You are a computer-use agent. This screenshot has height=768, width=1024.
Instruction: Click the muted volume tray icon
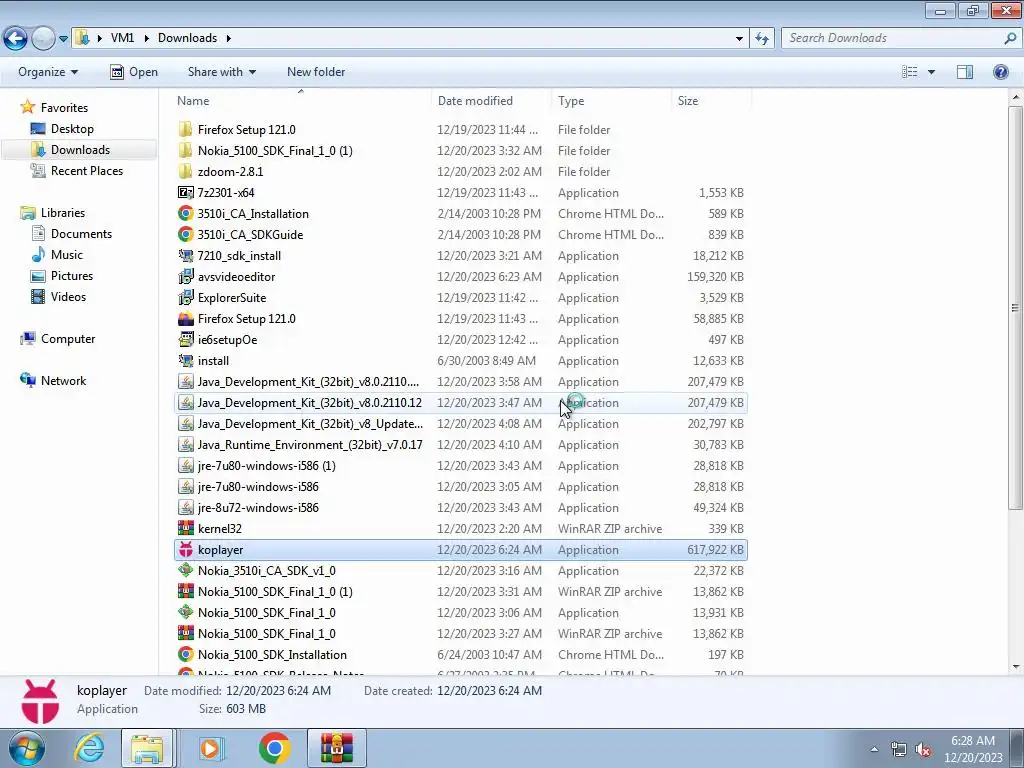(923, 749)
